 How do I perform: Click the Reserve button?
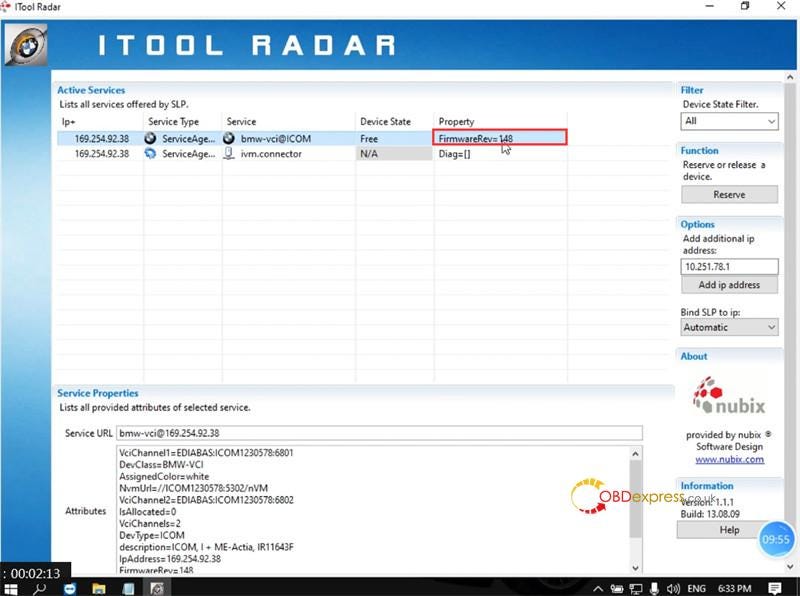click(x=729, y=194)
